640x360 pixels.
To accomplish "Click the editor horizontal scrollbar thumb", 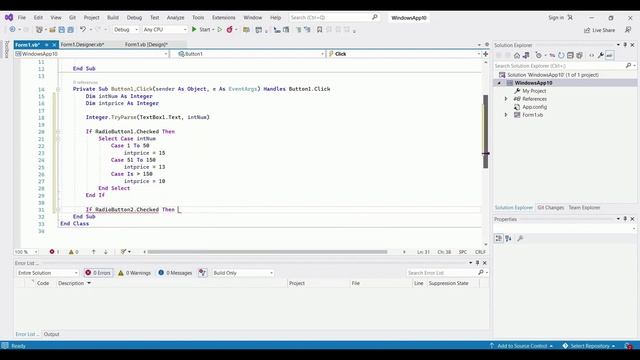I will (x=267, y=252).
